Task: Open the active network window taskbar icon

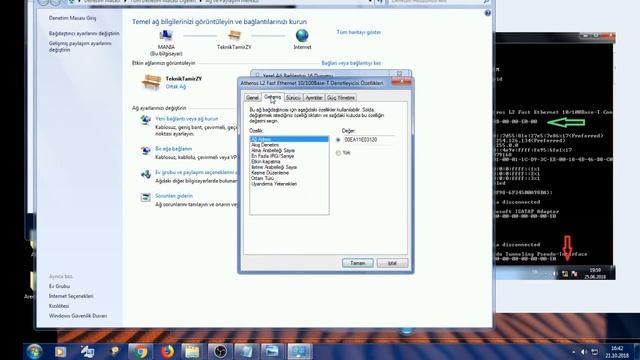Action: (299, 351)
